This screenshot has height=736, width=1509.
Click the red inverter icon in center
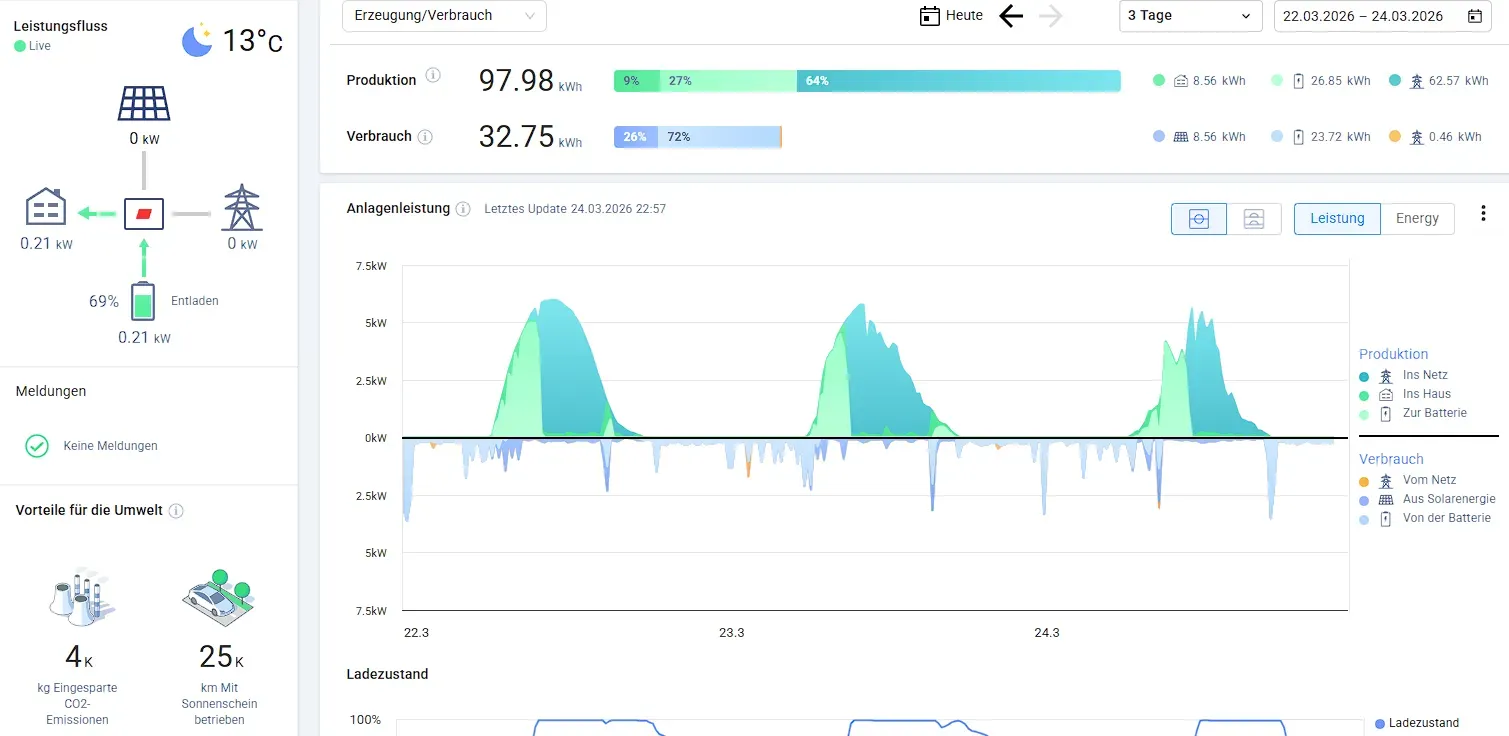(144, 213)
